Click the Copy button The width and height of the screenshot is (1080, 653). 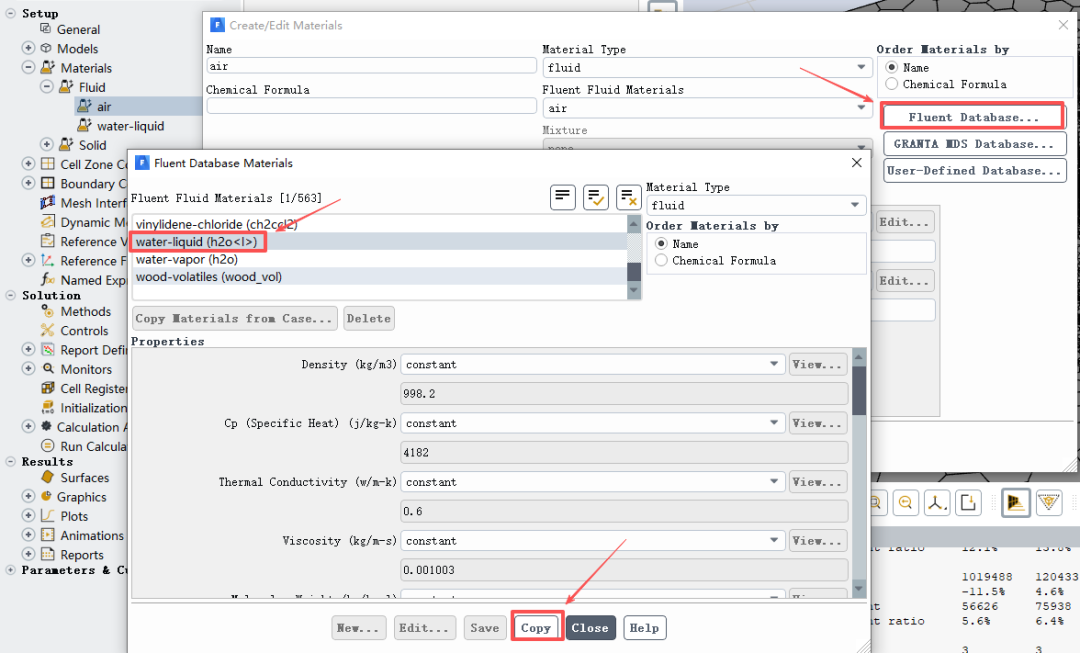(536, 628)
